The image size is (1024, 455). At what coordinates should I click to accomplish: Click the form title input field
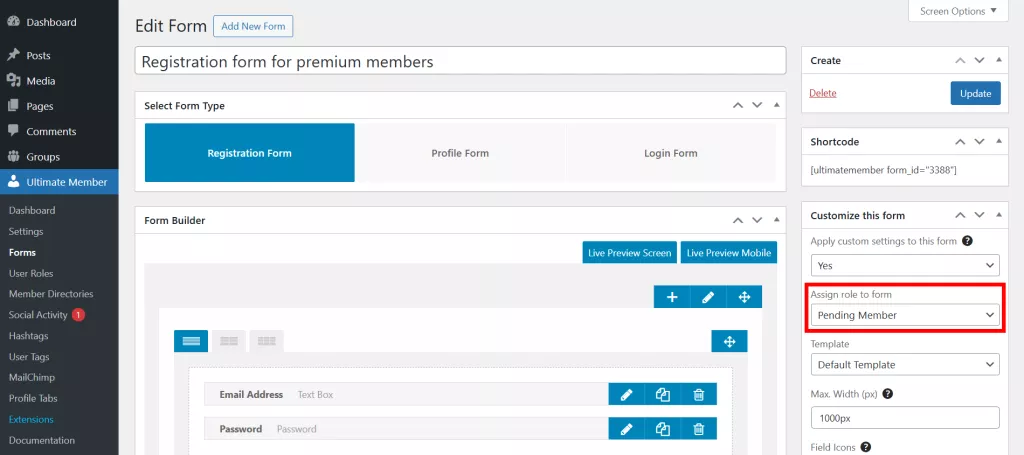coord(460,61)
